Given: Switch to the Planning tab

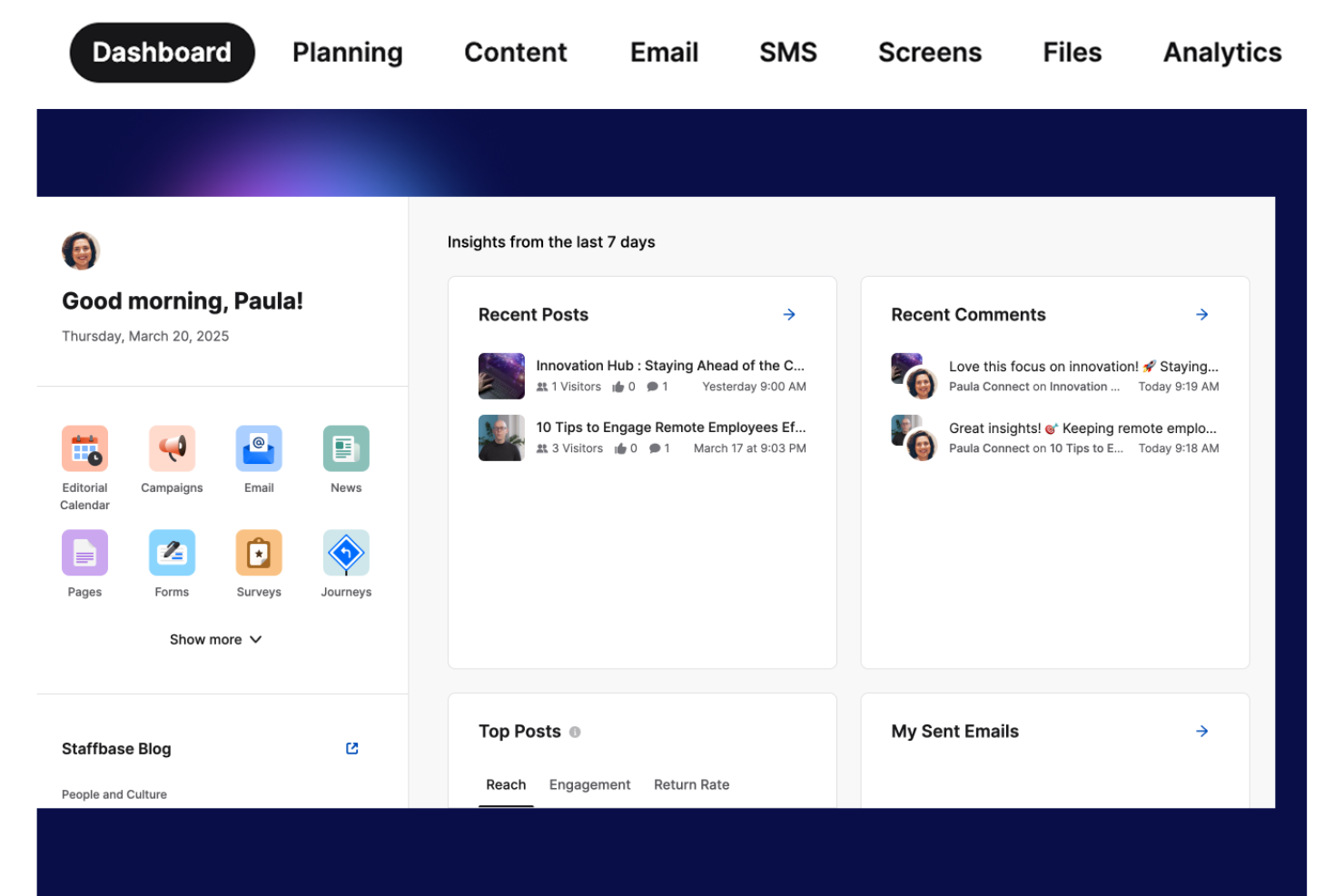Looking at the screenshot, I should [348, 53].
